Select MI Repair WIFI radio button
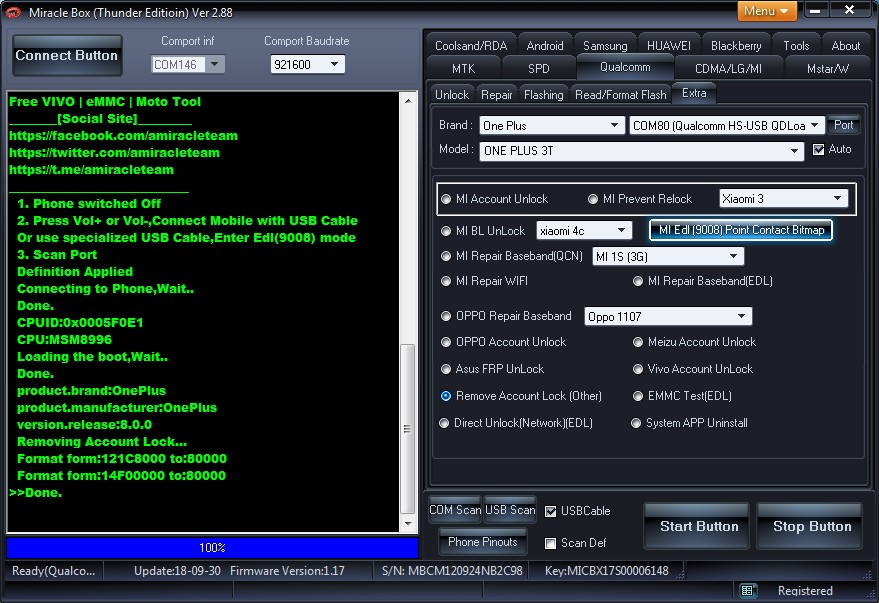Image resolution: width=879 pixels, height=603 pixels. coord(446,281)
